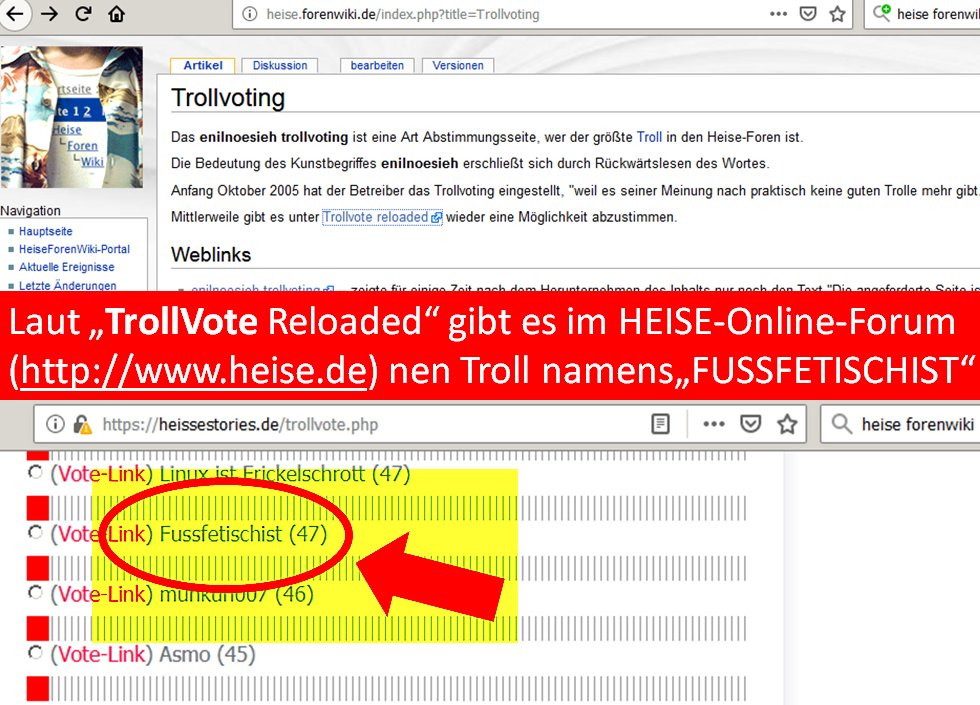Toggle reader view for trollvote.php
980x705 pixels.
(660, 424)
